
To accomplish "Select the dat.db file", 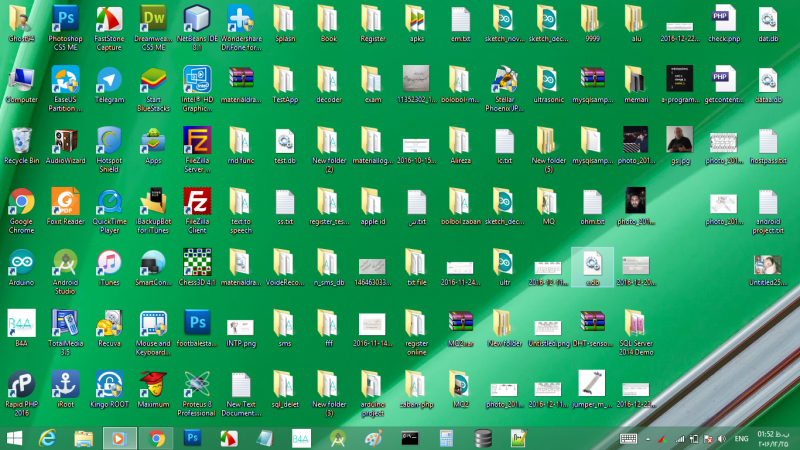I will pyautogui.click(x=768, y=23).
